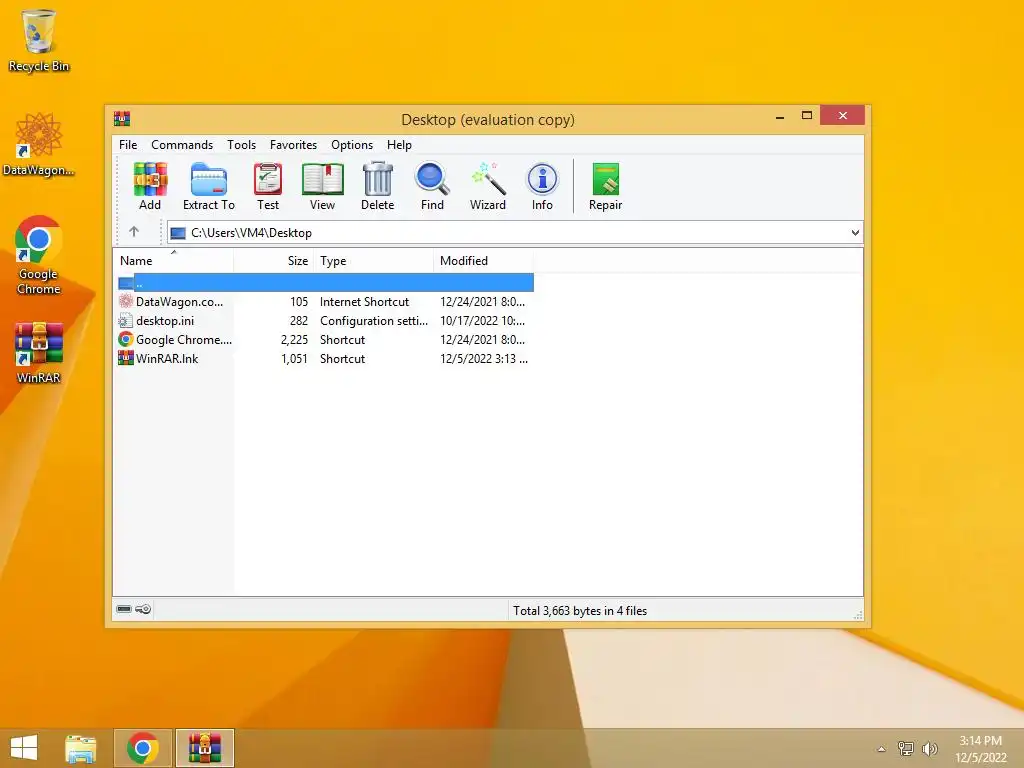
Task: Click the 2,225 size cell
Action: pyautogui.click(x=295, y=340)
